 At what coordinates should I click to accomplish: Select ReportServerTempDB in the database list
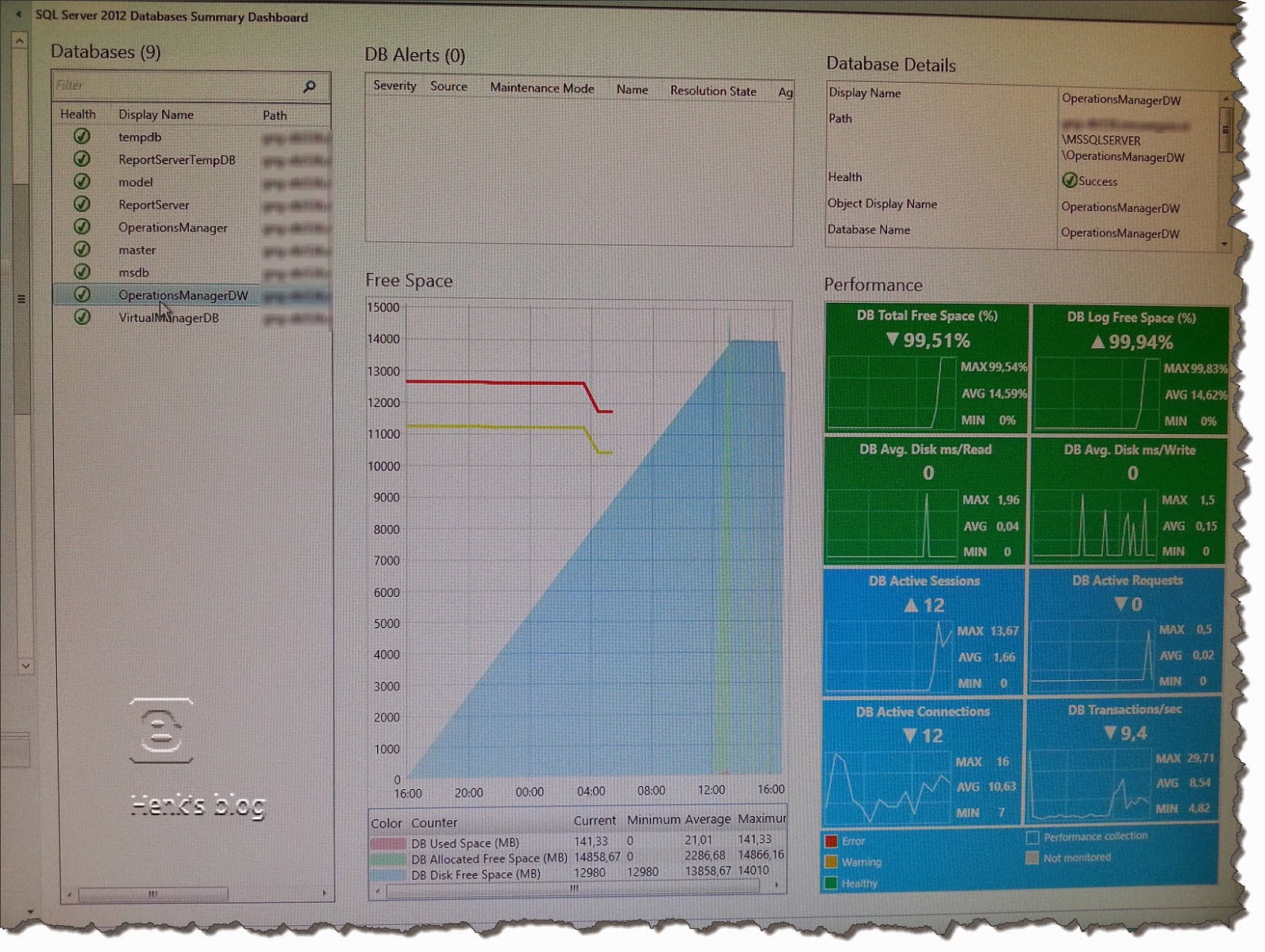(177, 160)
